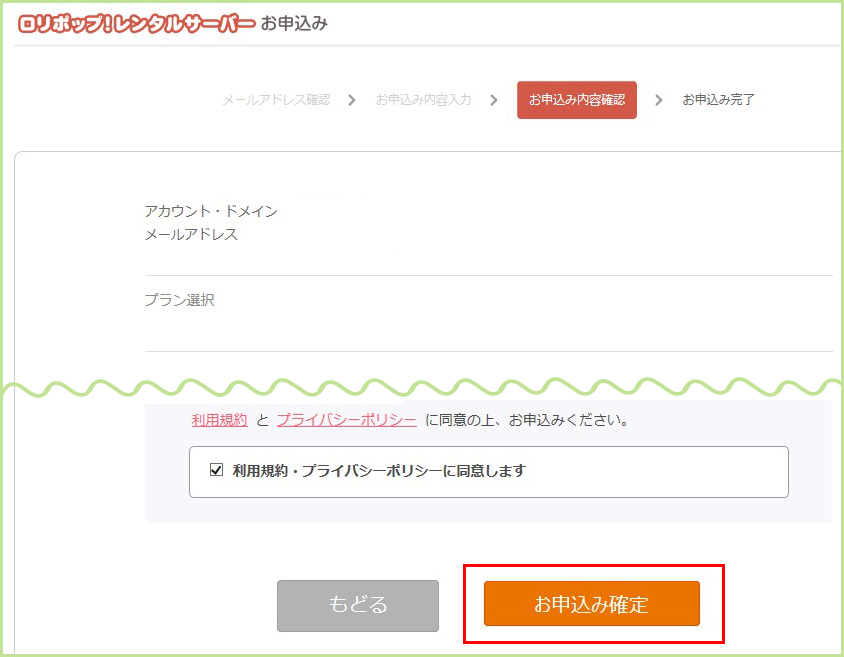The height and width of the screenshot is (657, 844).
Task: Click the highlighted お申込み内容確認 step indicator
Action: click(577, 100)
